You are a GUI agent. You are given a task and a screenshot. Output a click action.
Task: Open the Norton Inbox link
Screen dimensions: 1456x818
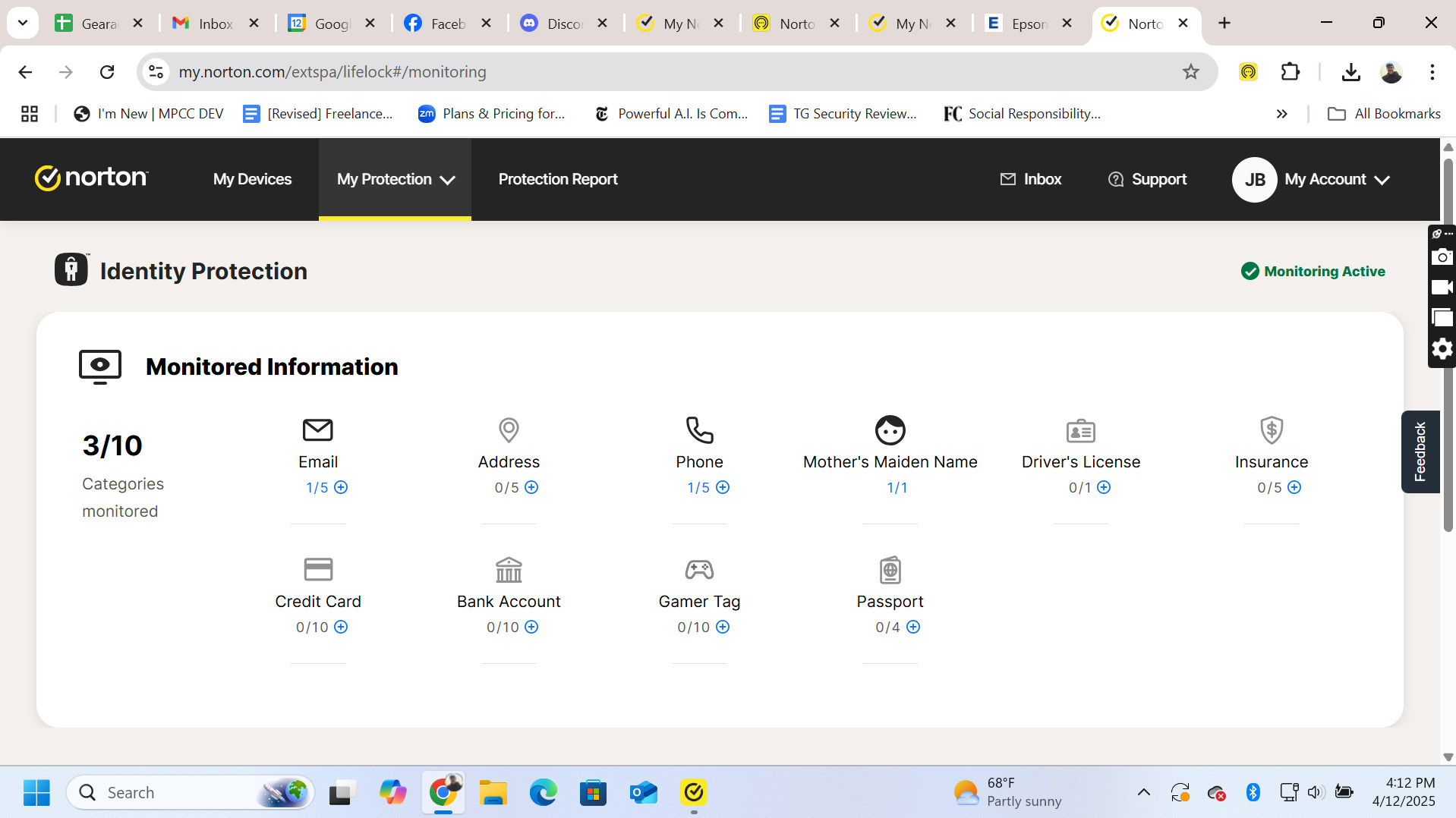(1031, 179)
